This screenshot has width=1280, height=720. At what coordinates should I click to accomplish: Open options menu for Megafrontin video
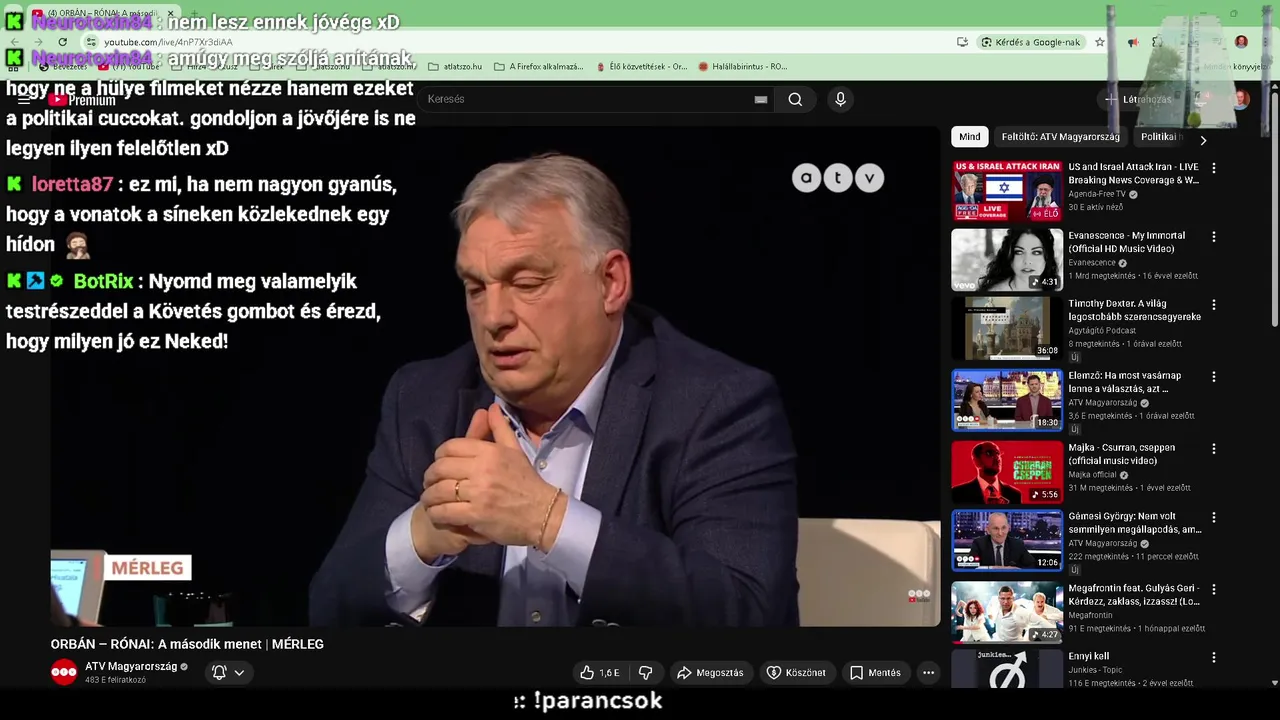[x=1214, y=589]
